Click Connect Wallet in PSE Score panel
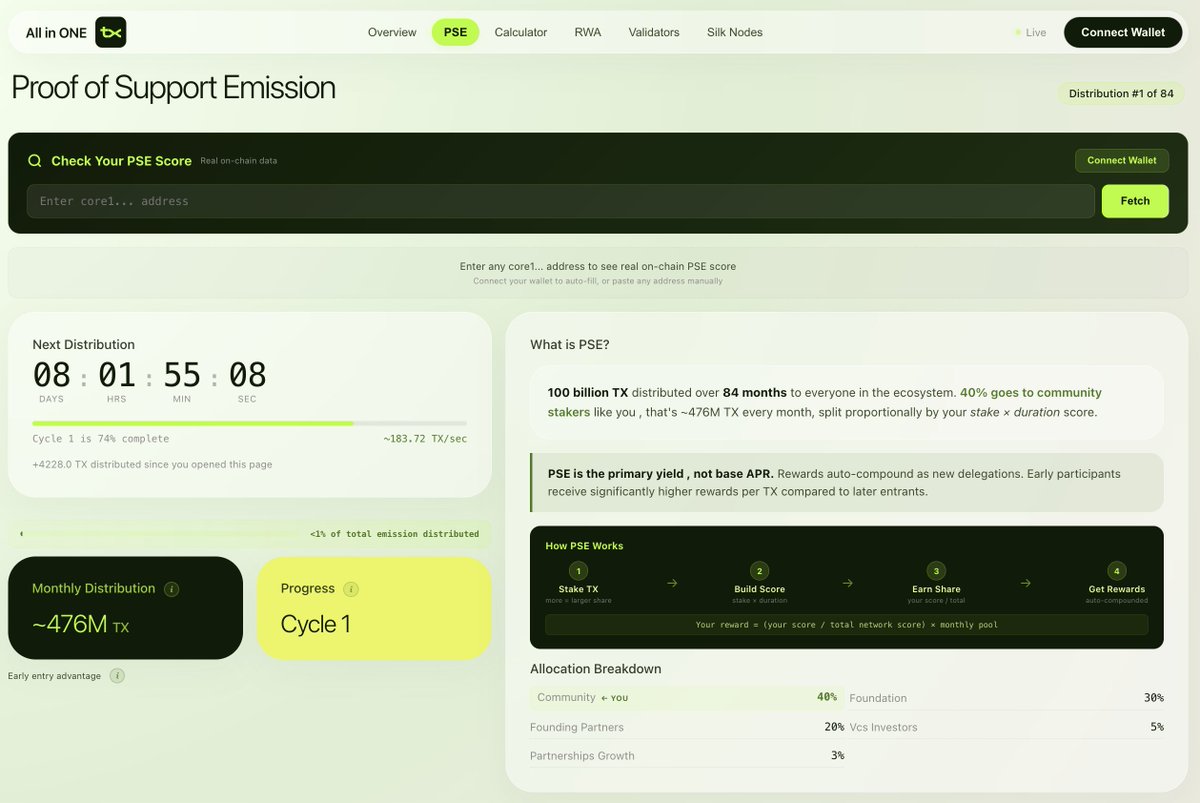Image resolution: width=1200 pixels, height=803 pixels. (x=1122, y=160)
